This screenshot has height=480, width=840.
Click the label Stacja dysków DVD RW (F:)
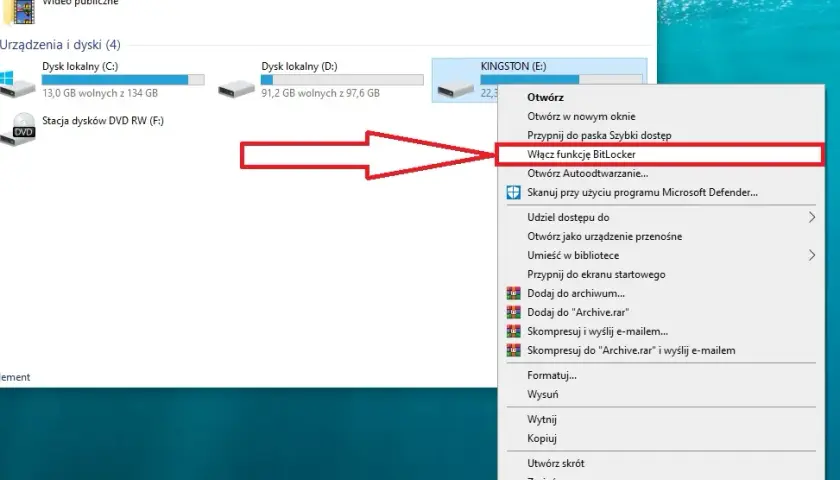(x=103, y=121)
